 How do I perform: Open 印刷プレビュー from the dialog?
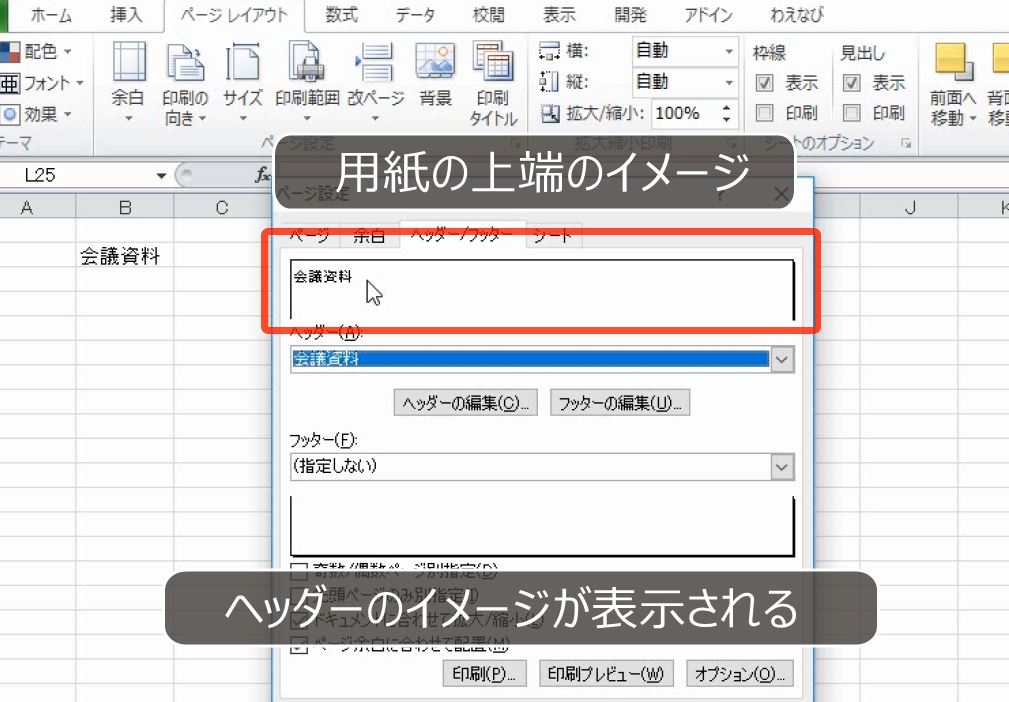[604, 673]
